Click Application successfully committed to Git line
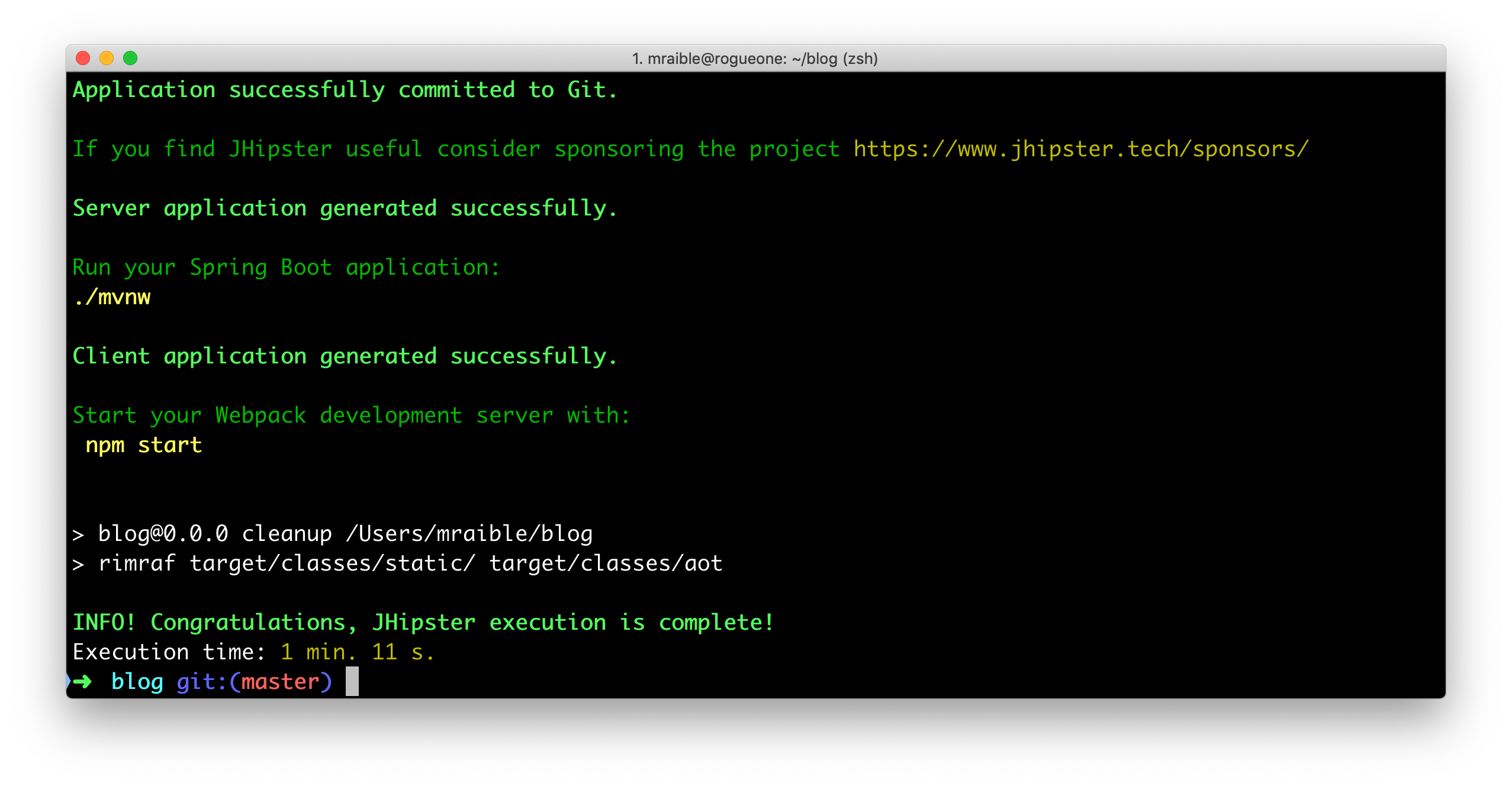This screenshot has height=786, width=1512. (x=345, y=90)
